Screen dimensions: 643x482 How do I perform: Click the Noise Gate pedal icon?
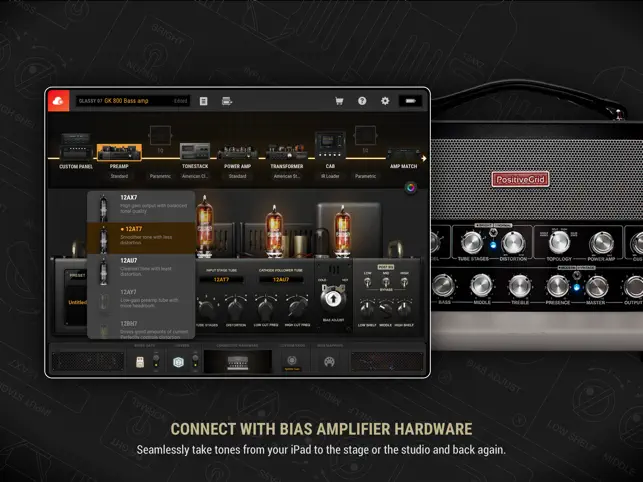[140, 362]
